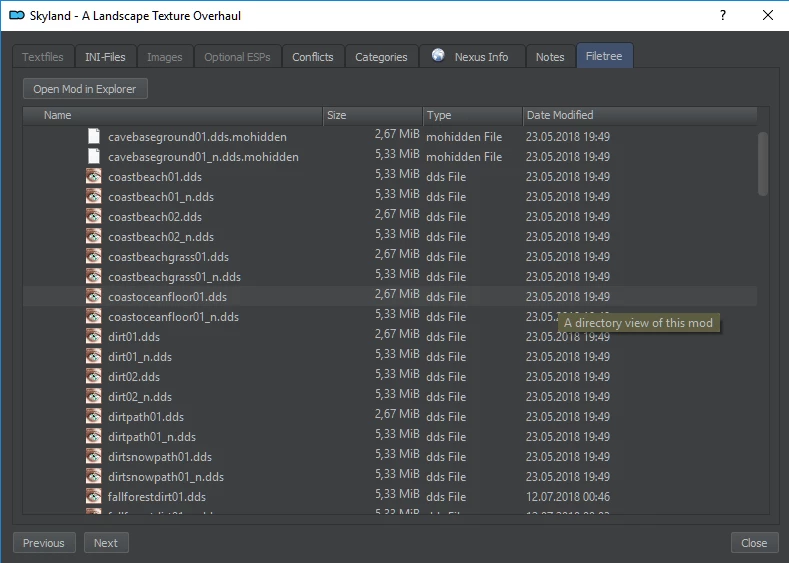Switch to the Textfiles tab
Image resolution: width=789 pixels, height=563 pixels.
tap(43, 57)
